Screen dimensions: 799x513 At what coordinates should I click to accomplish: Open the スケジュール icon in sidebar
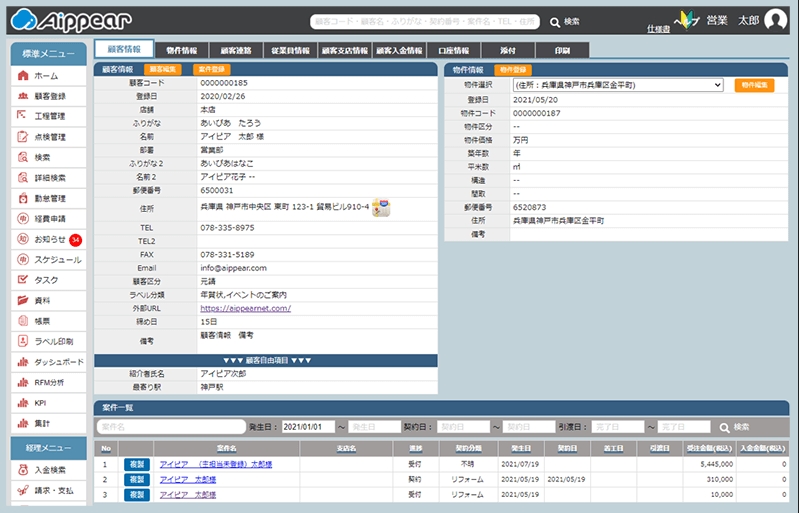click(x=23, y=260)
